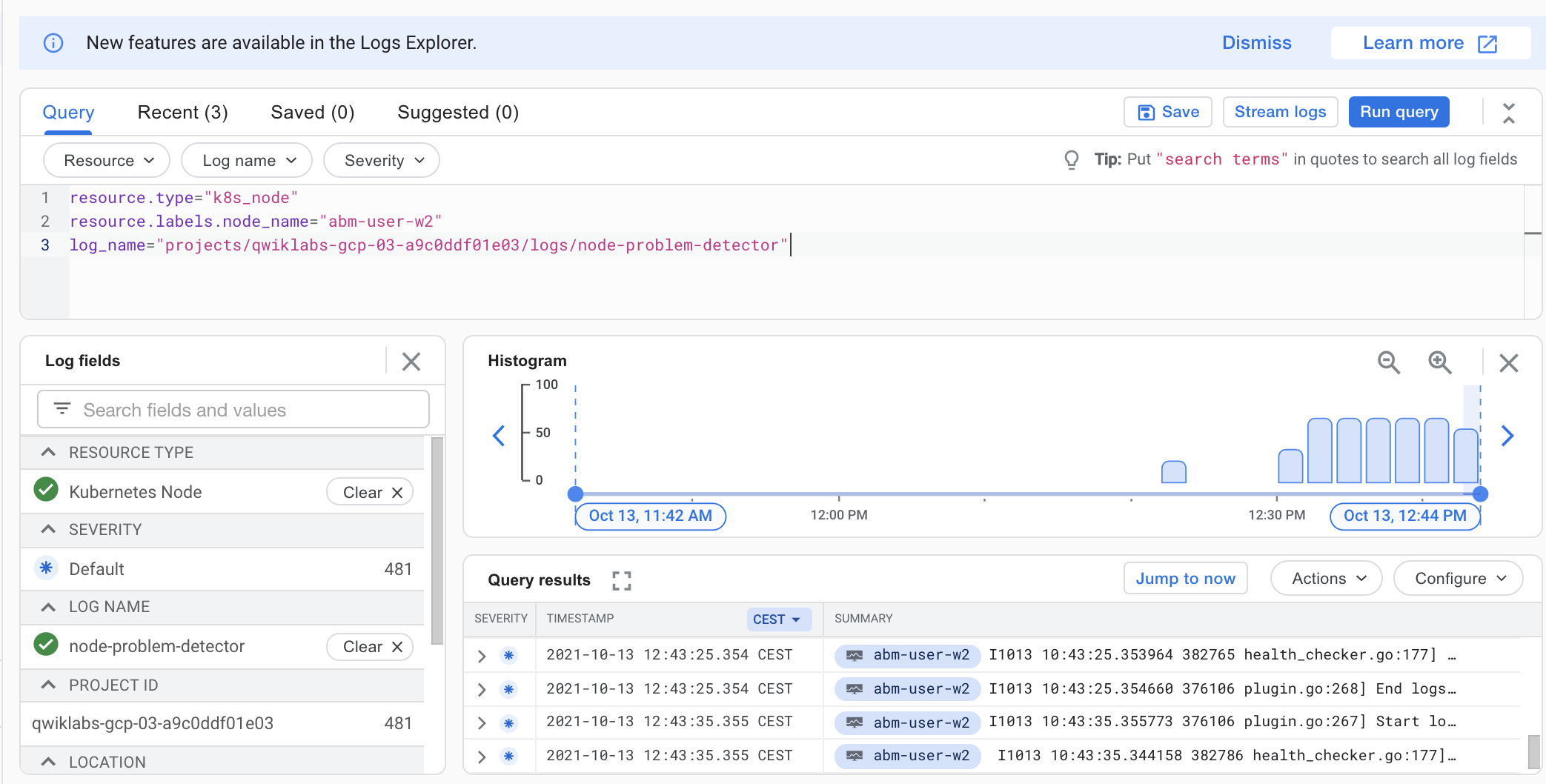Viewport: 1546px width, 784px height.
Task: Collapse the PROJECT ID section
Action: point(49,685)
